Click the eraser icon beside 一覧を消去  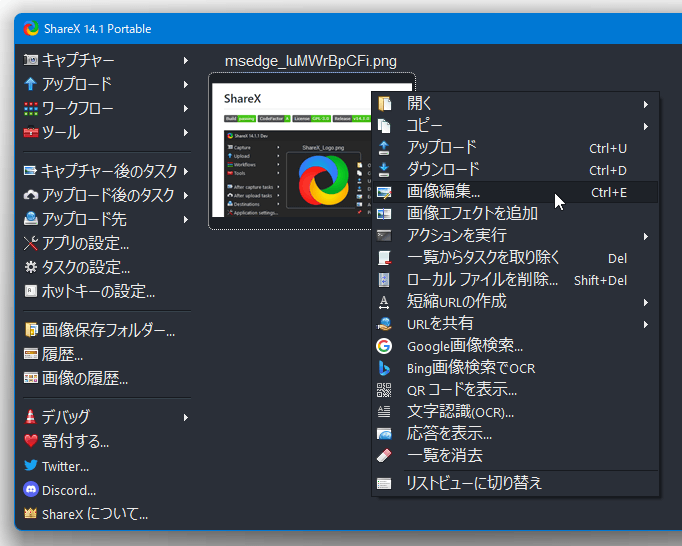pos(384,456)
